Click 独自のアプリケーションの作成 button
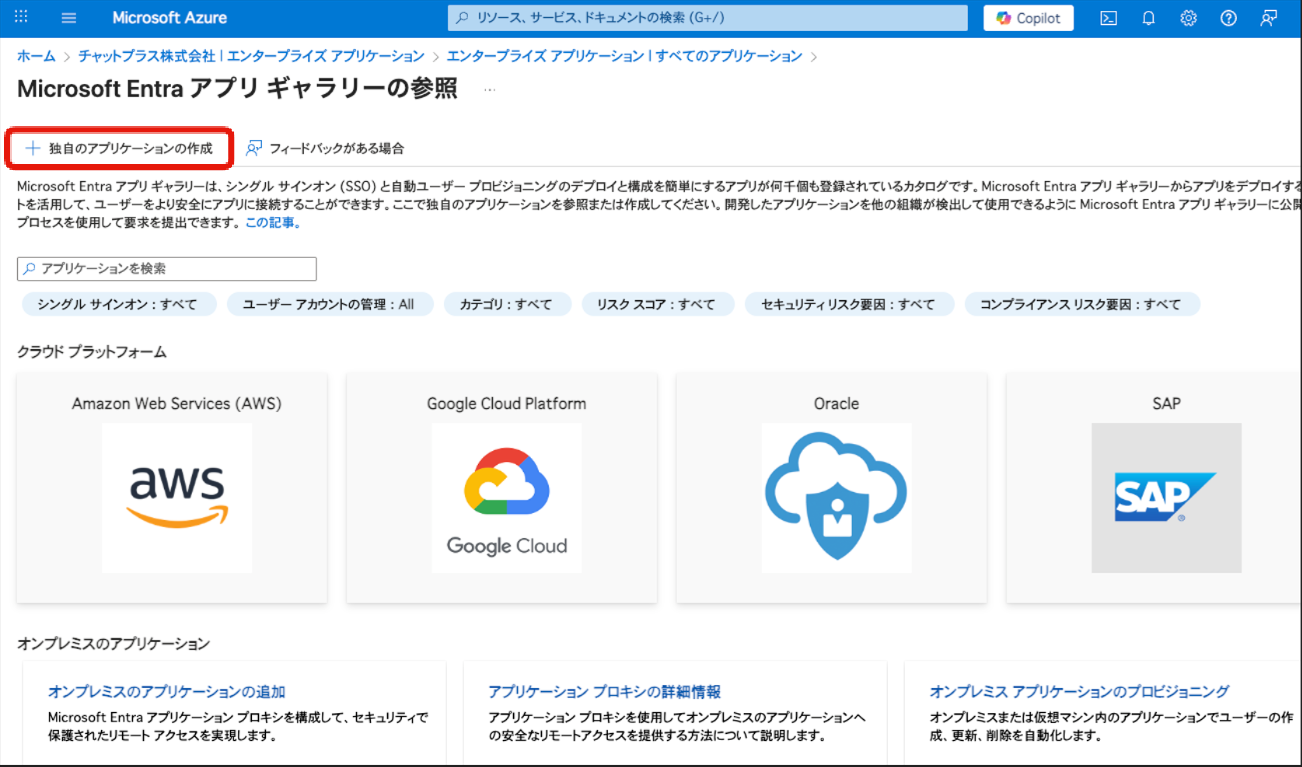 pyautogui.click(x=120, y=148)
